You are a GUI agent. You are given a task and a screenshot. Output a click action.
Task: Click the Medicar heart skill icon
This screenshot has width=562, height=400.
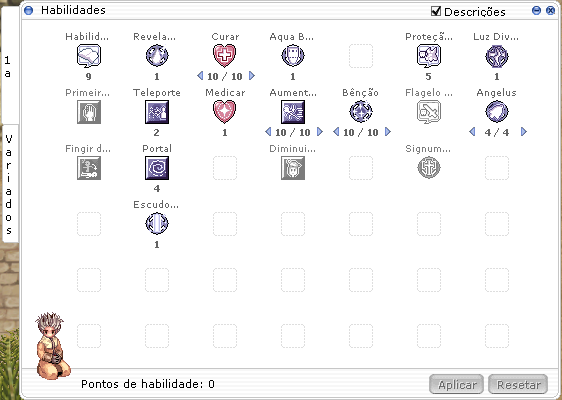point(224,112)
